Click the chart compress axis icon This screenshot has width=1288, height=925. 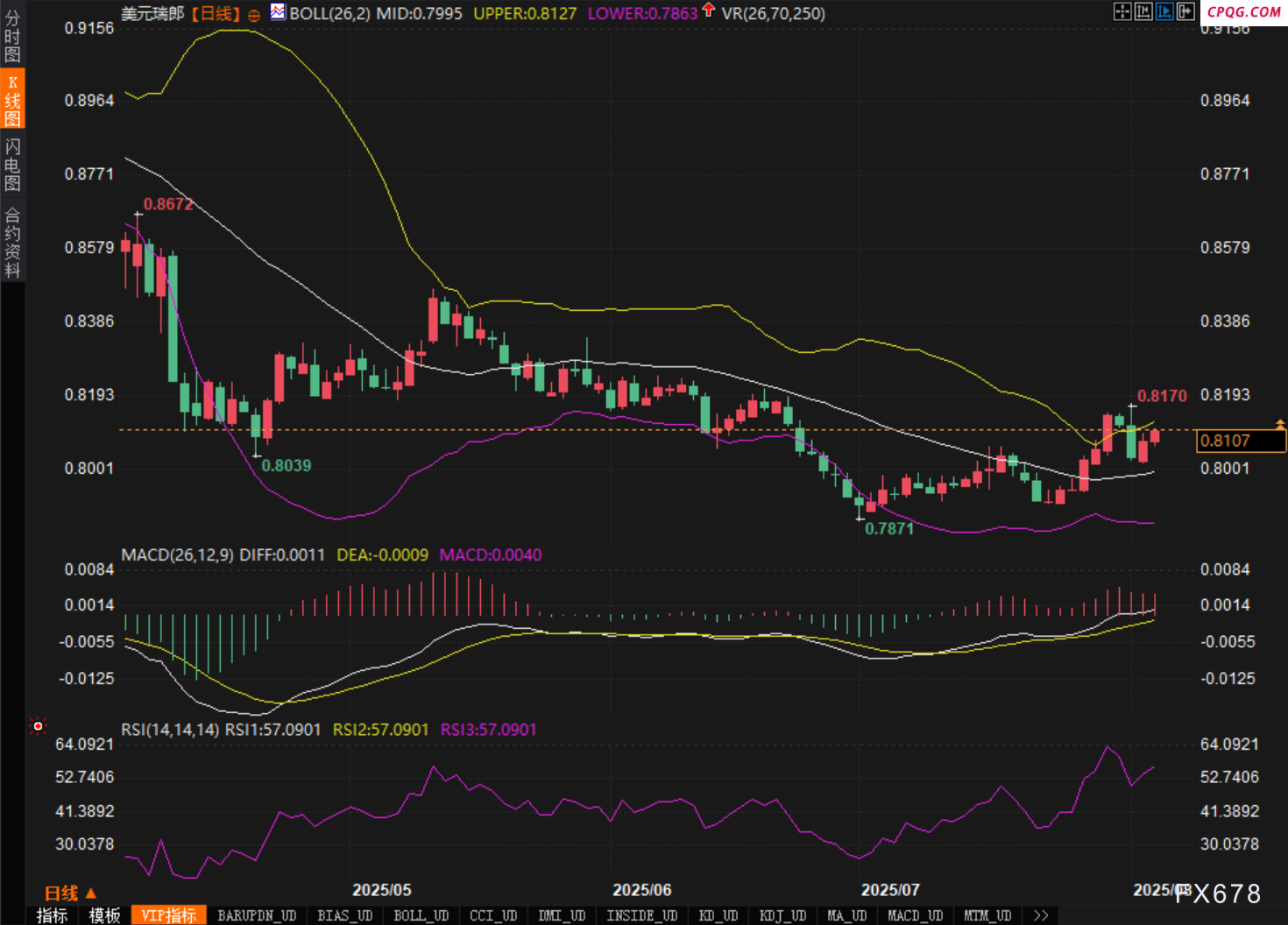click(x=1143, y=11)
